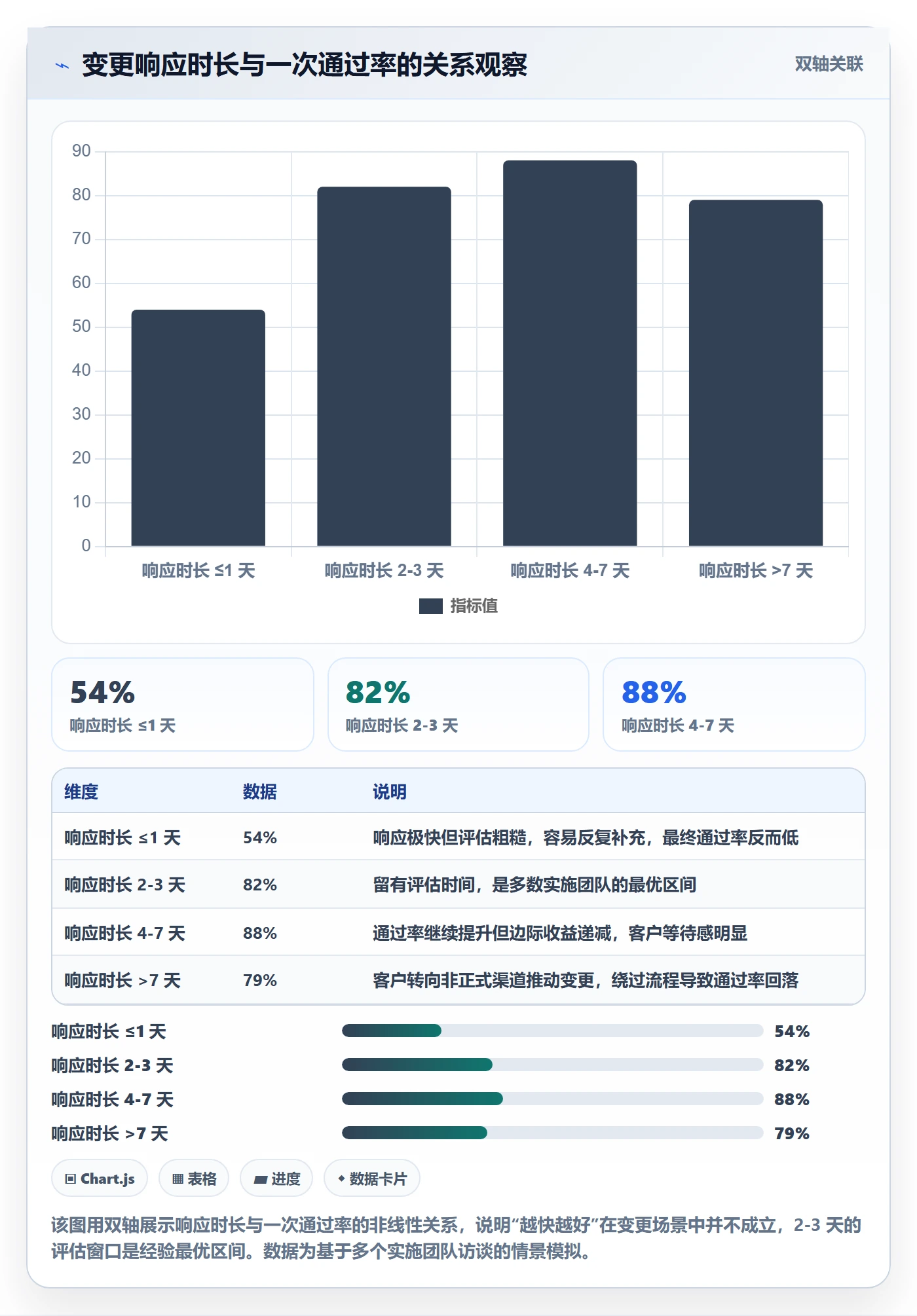Click the grid icon in 表格 chip

178,1179
